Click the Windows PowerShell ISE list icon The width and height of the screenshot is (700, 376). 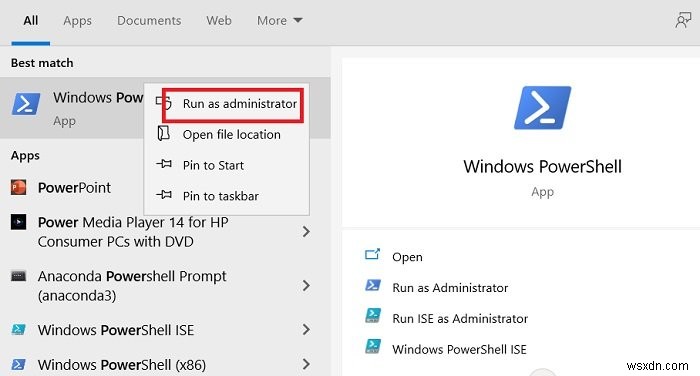tap(19, 330)
